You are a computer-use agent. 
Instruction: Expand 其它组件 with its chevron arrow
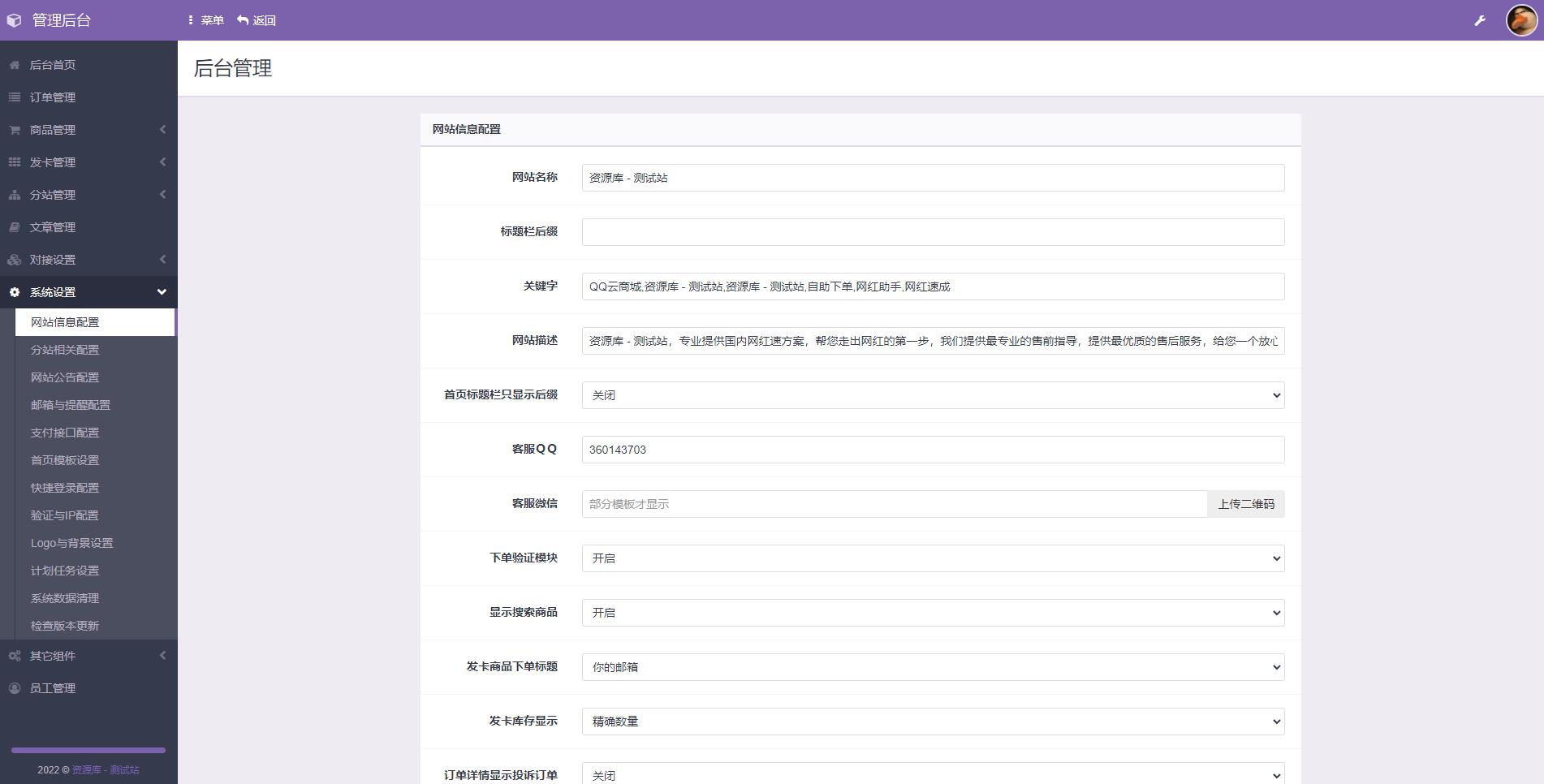(162, 656)
